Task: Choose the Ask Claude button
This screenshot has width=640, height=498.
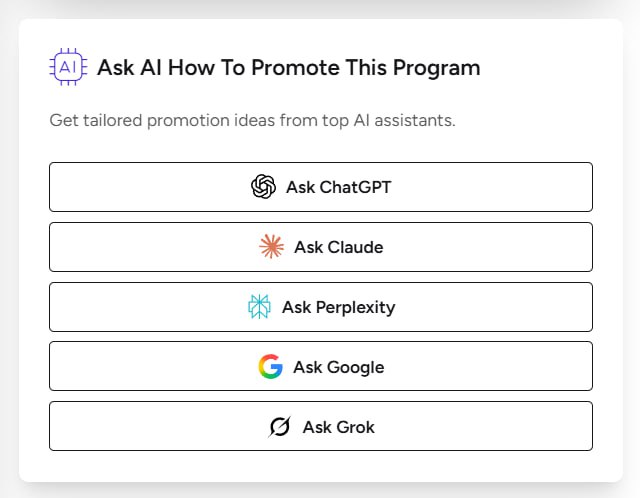Action: pyautogui.click(x=321, y=247)
